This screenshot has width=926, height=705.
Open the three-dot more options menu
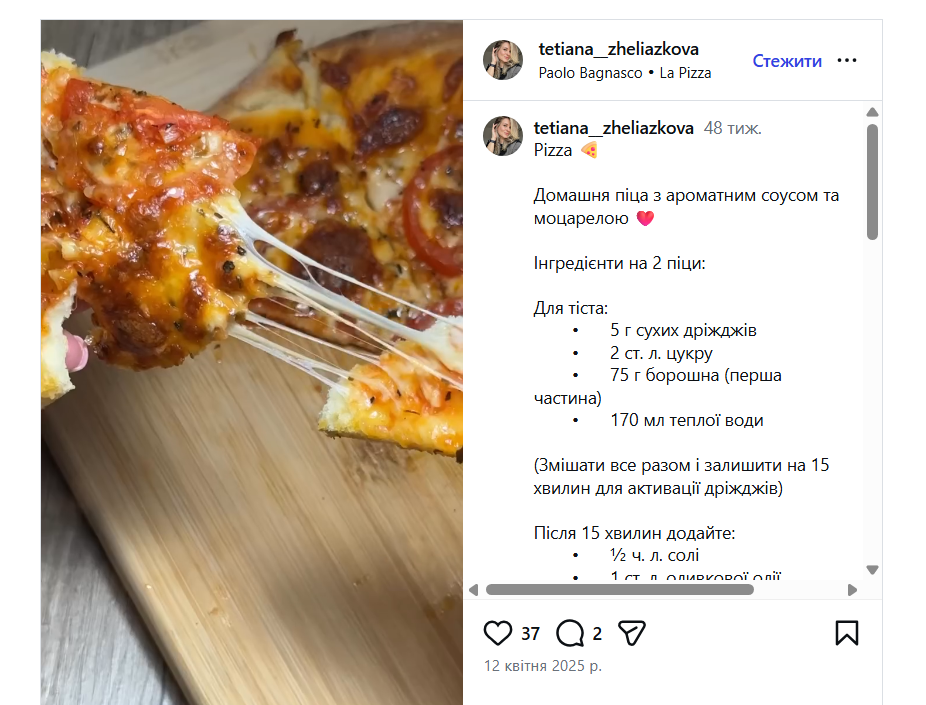(847, 61)
